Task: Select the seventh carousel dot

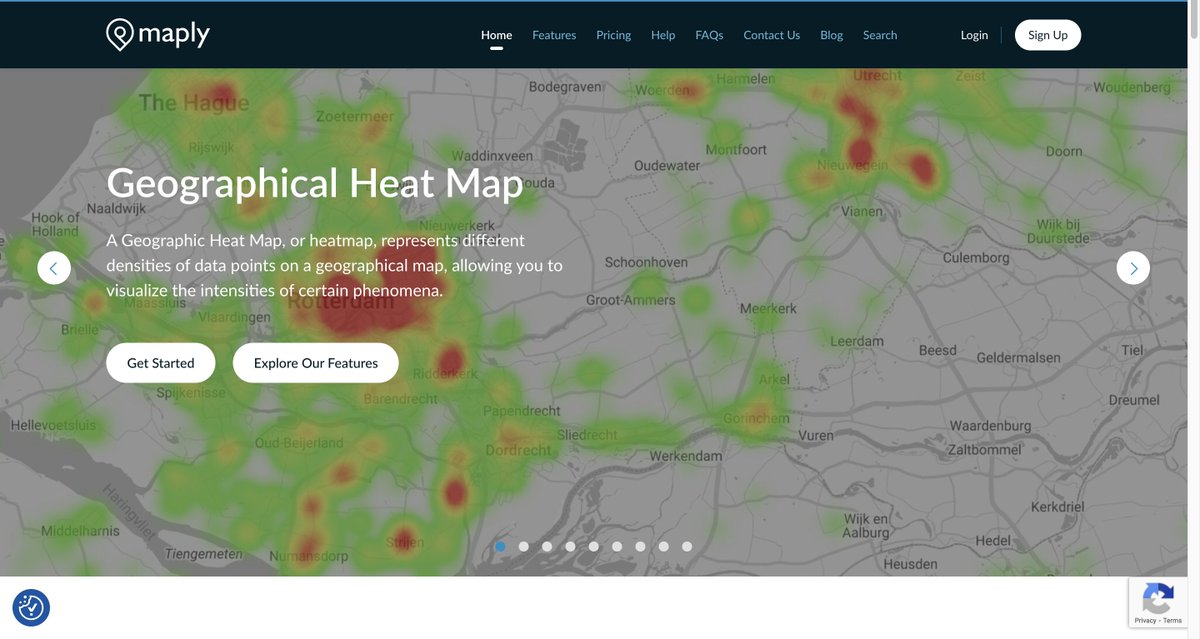Action: pos(640,547)
